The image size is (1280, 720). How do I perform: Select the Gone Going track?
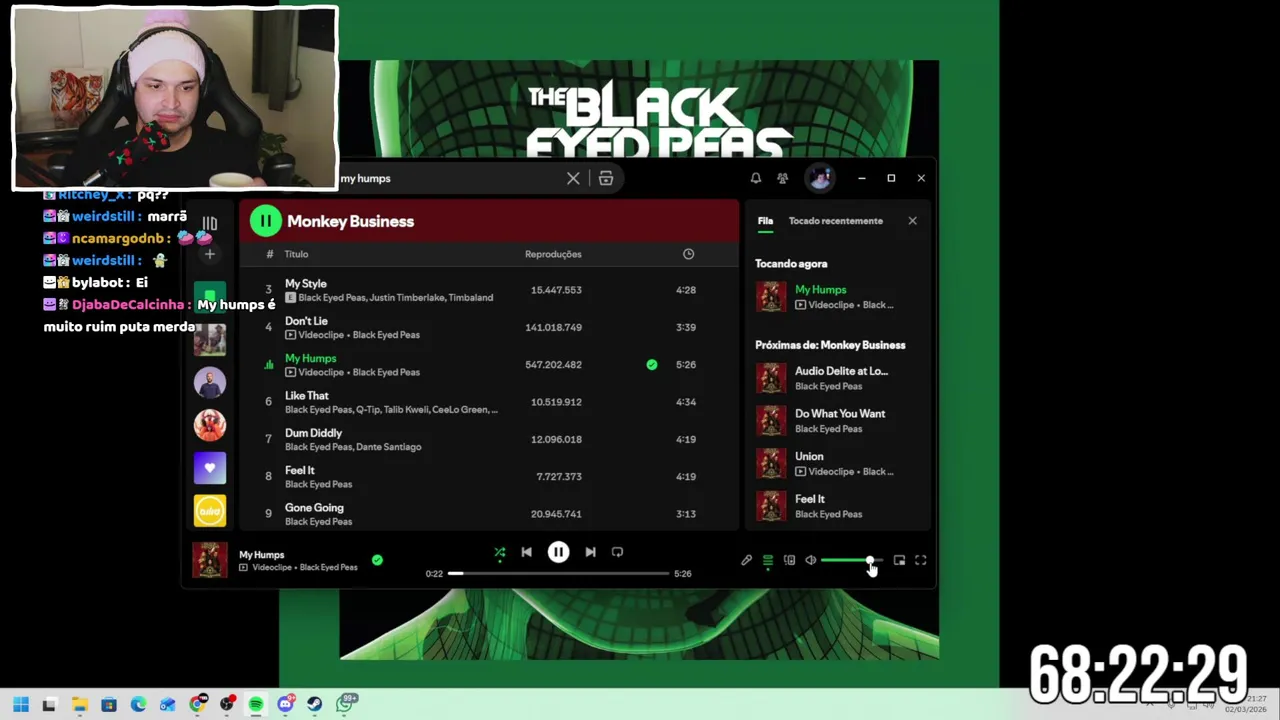[490, 514]
